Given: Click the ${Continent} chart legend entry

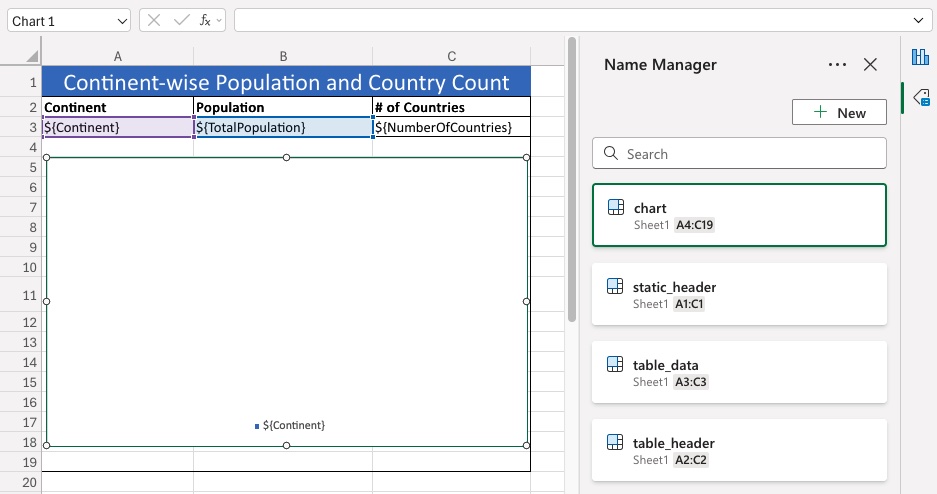Looking at the screenshot, I should 290,425.
